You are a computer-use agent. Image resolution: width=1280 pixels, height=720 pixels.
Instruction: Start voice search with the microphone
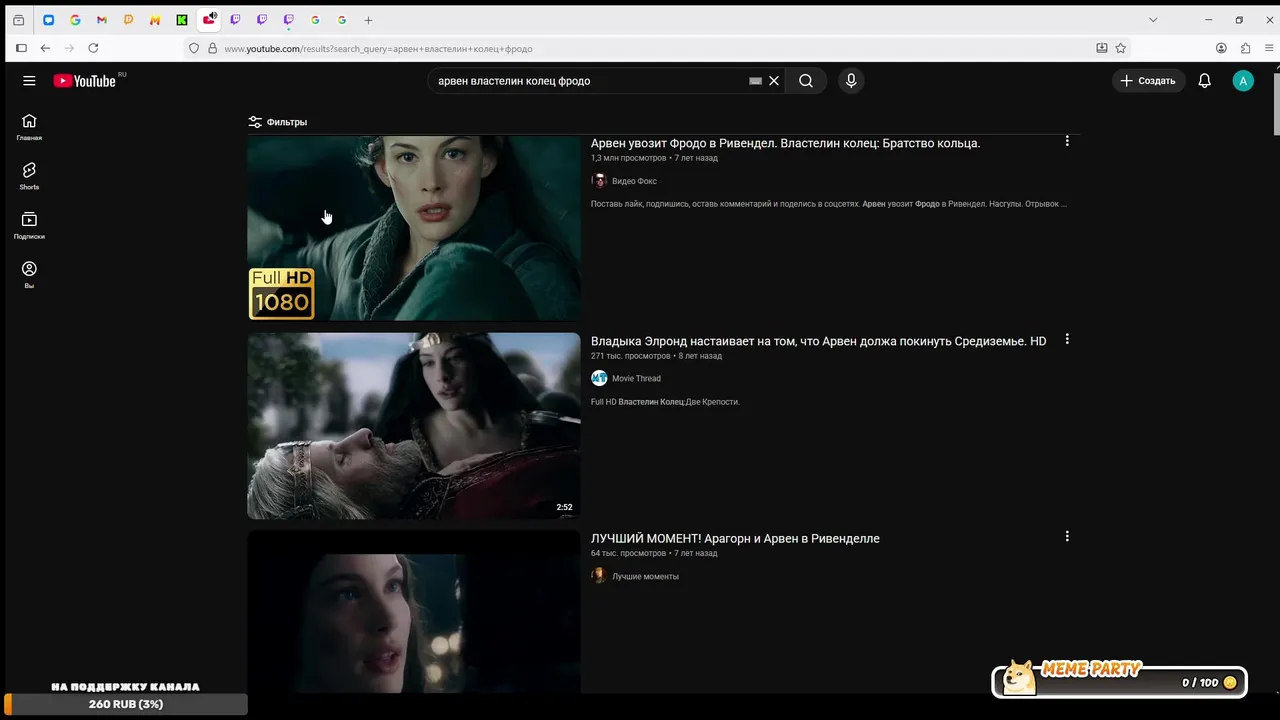pos(851,81)
